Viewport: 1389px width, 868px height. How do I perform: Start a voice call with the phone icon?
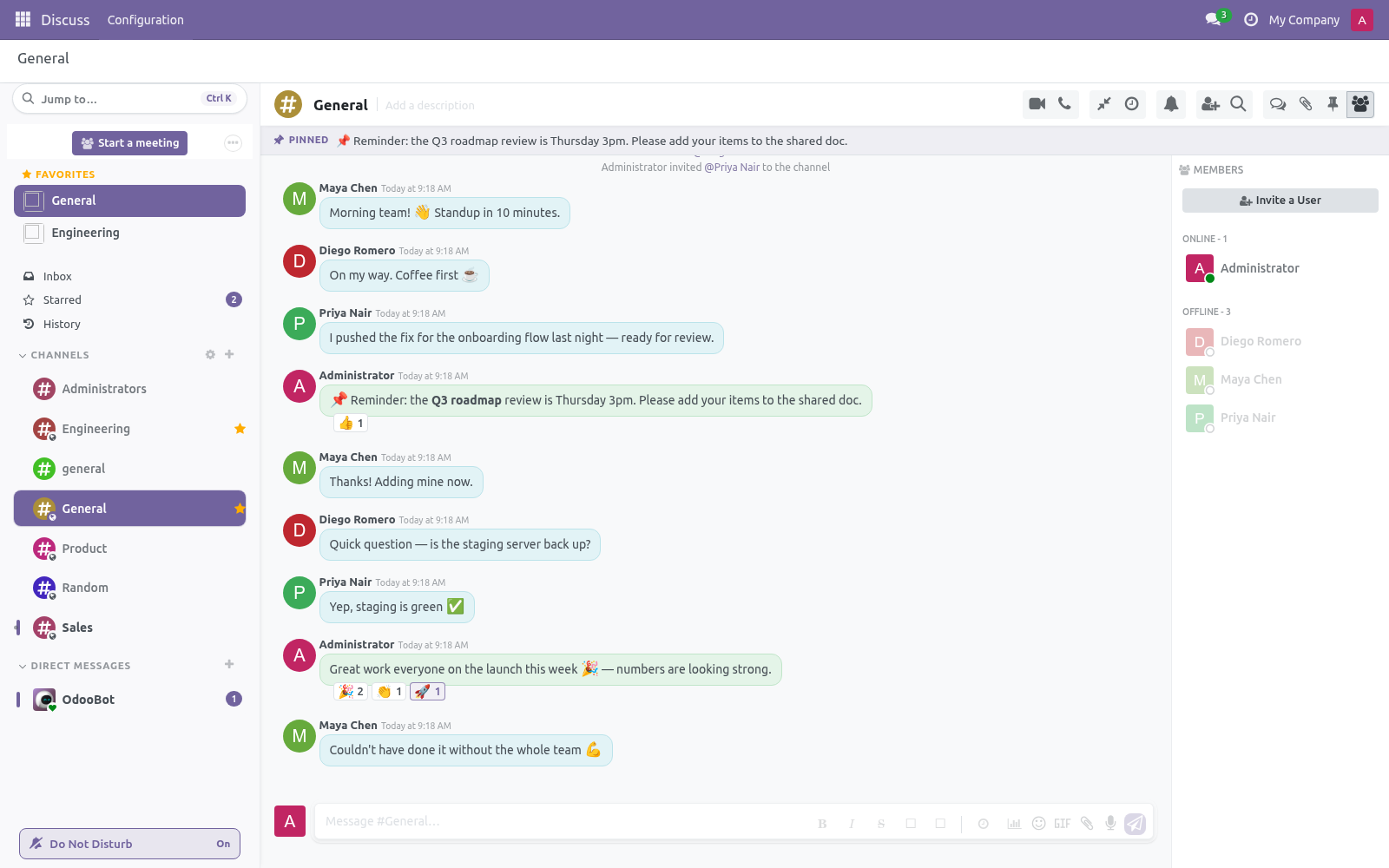pos(1064,104)
